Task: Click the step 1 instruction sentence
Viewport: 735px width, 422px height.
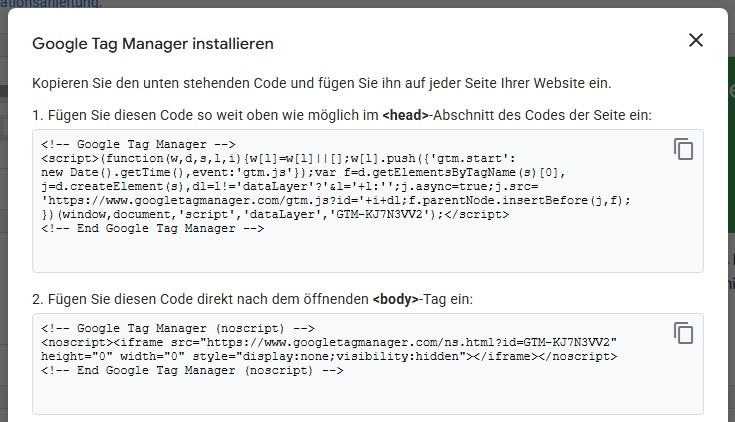Action: [340, 115]
